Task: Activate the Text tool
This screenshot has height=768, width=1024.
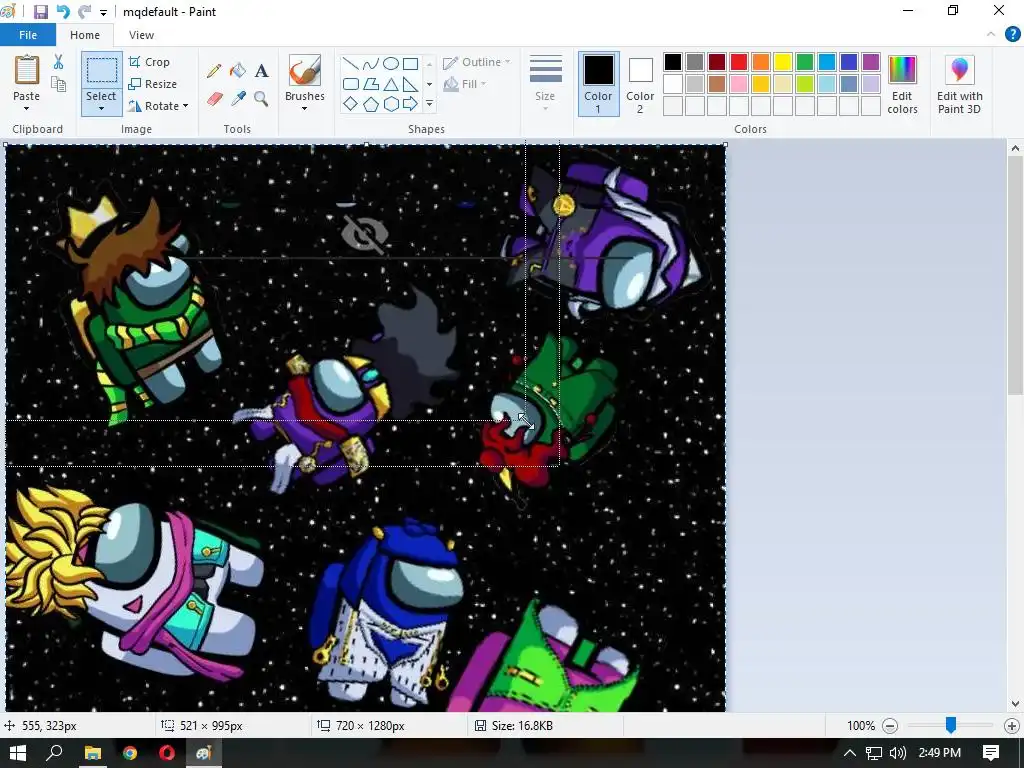Action: tap(261, 71)
